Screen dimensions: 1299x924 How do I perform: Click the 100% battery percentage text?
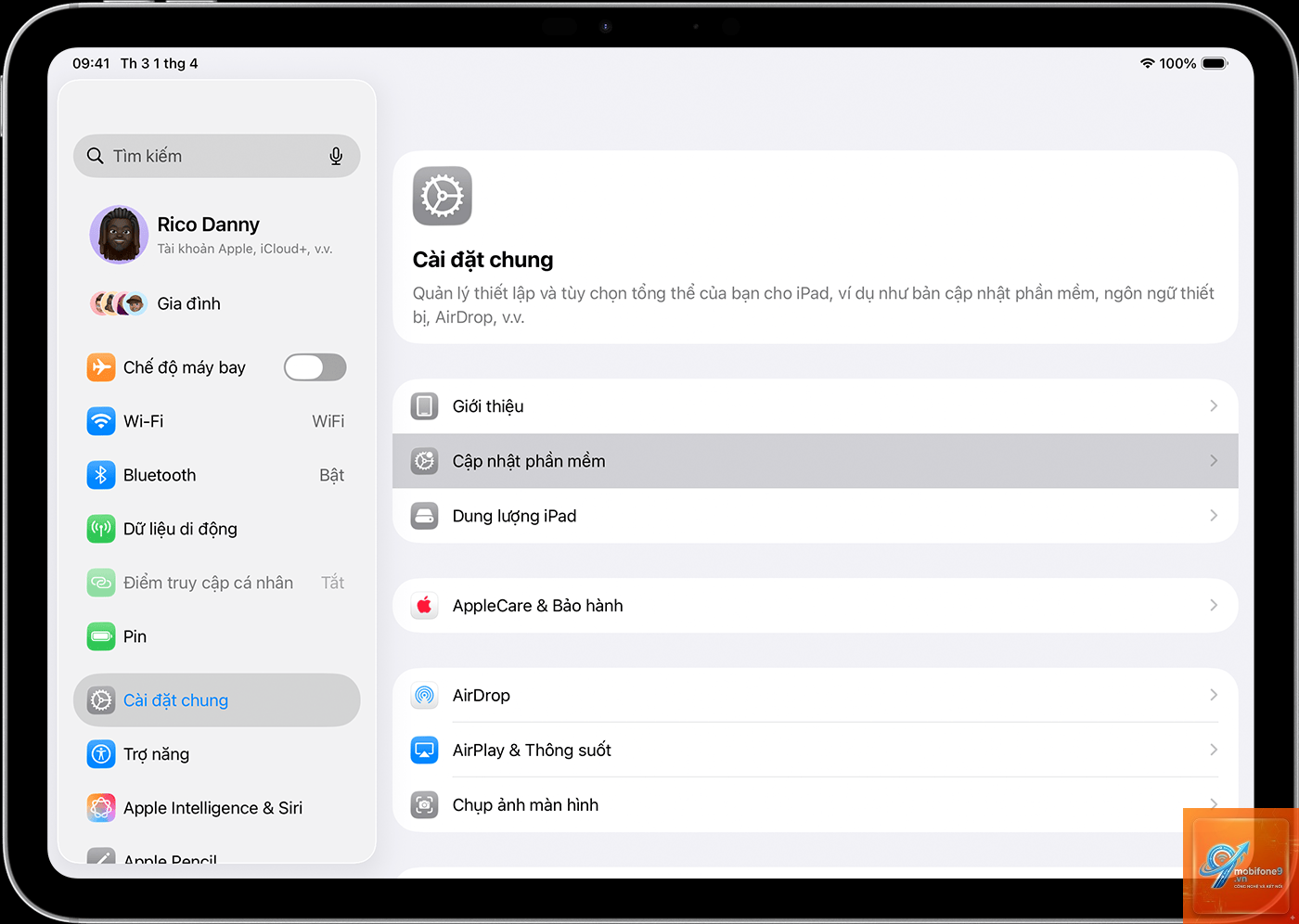pos(1177,63)
